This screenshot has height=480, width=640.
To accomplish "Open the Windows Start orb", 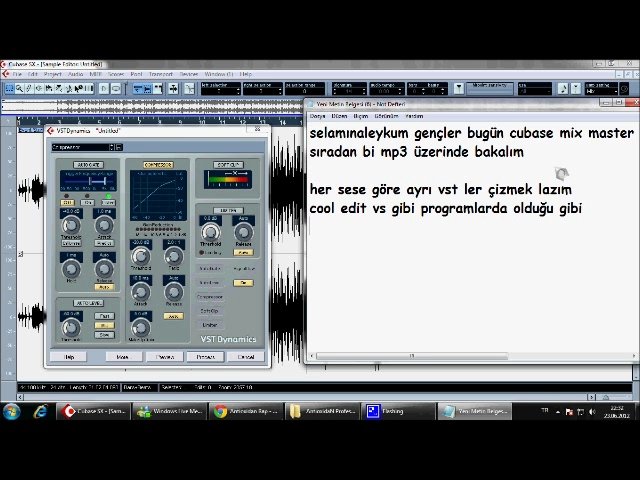I will [x=12, y=411].
